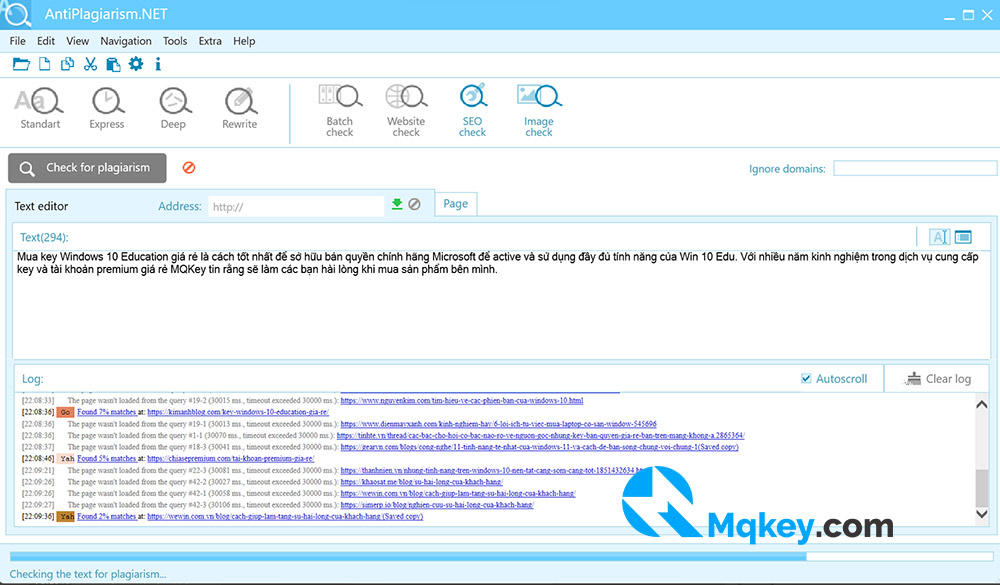Click the Copy icon in the toolbar

[67, 64]
